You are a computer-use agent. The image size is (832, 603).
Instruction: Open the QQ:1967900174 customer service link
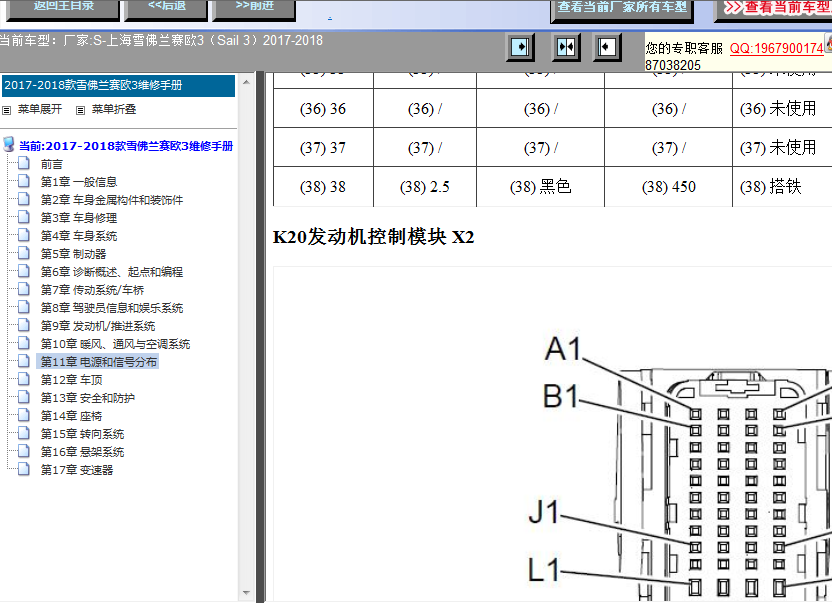(776, 48)
